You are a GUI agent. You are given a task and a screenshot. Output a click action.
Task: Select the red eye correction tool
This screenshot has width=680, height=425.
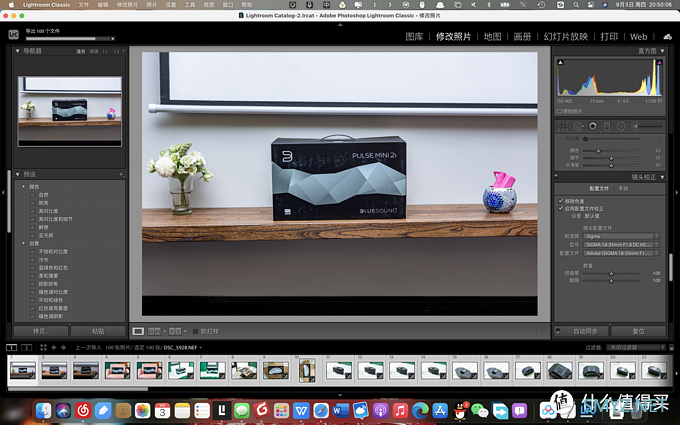592,126
